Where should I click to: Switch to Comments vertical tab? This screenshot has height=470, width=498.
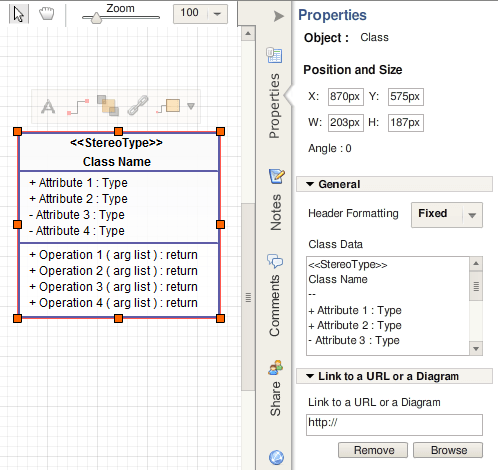[x=274, y=306]
